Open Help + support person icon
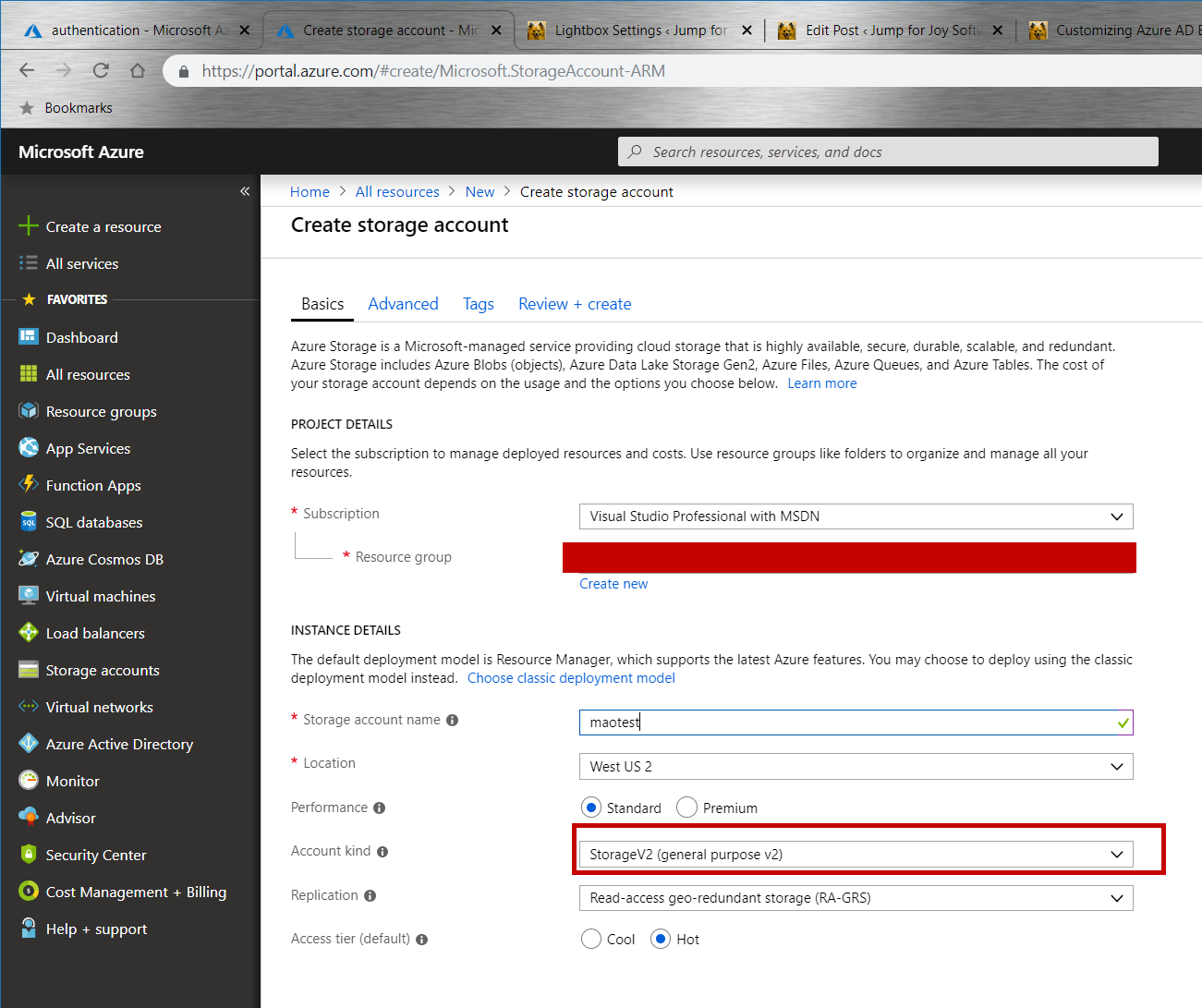 pos(29,929)
